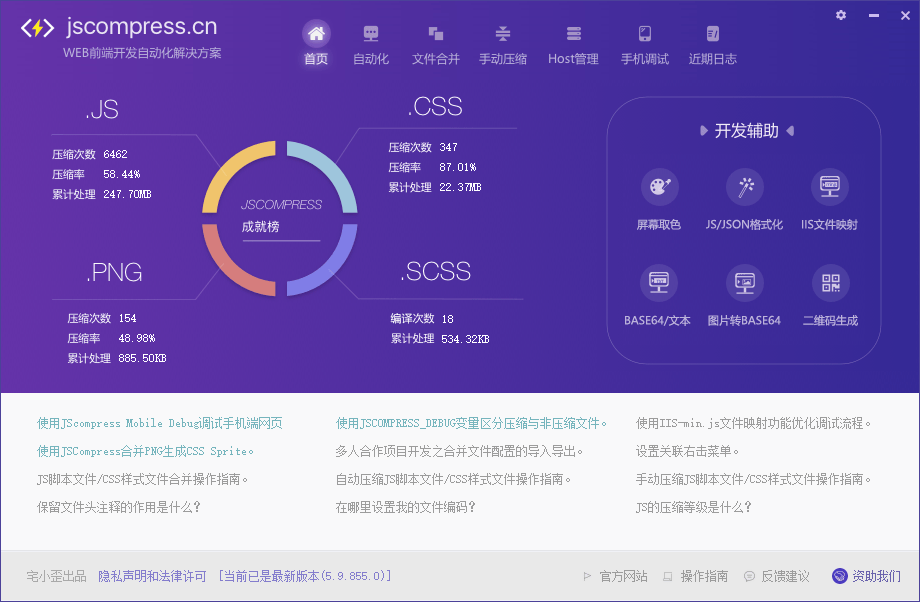Go to previous 开发辅助 page arrow

(703, 130)
